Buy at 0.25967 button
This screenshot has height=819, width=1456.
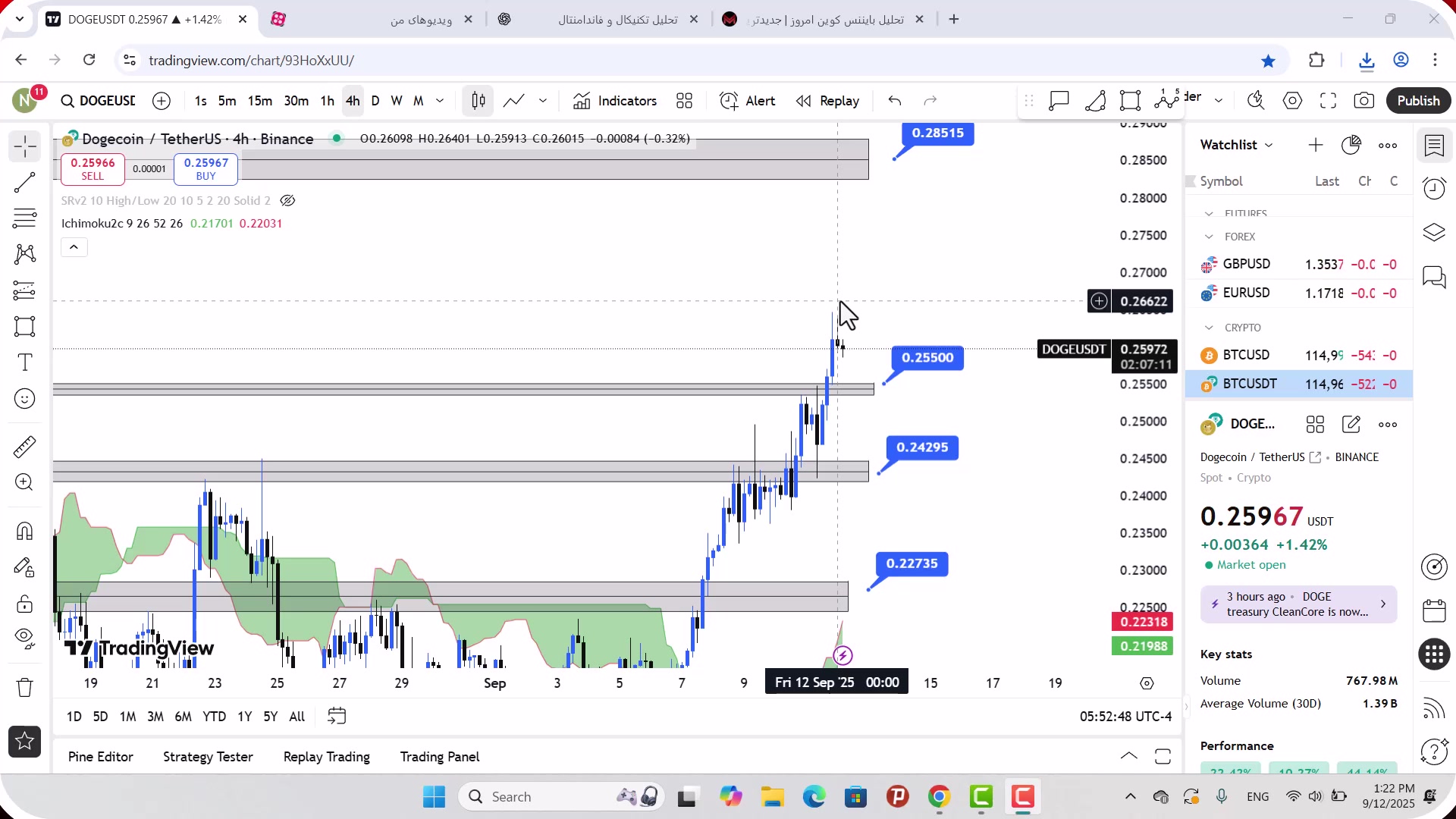[206, 169]
